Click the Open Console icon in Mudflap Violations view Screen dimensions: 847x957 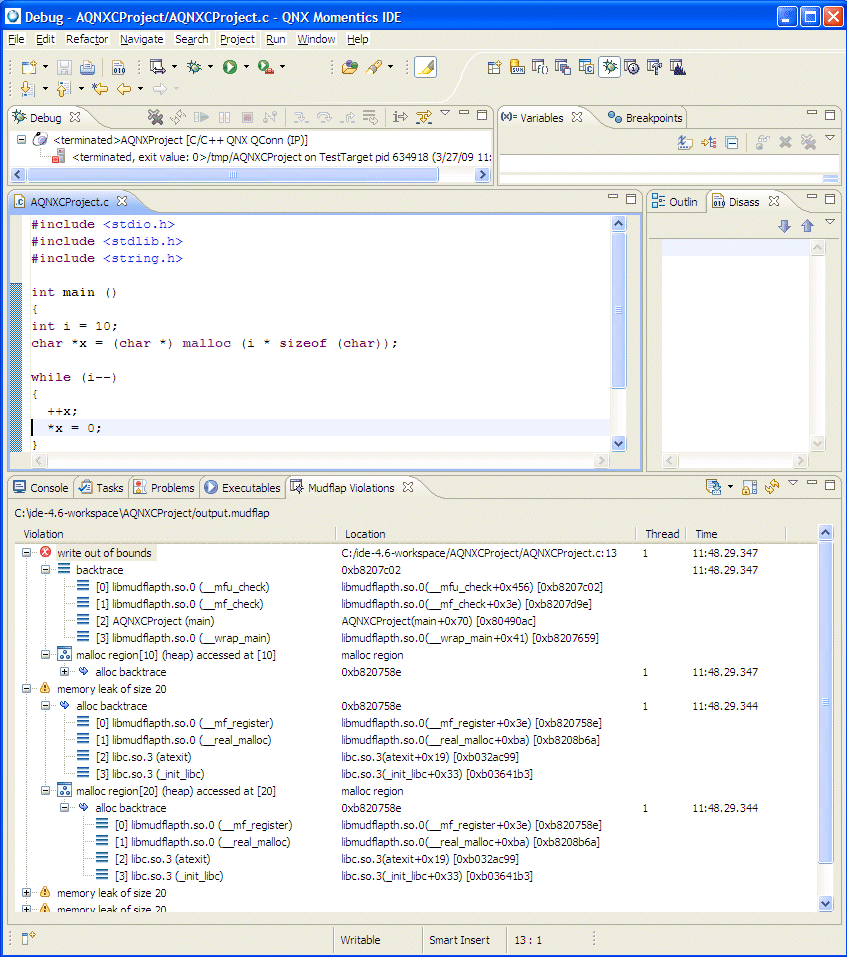712,487
